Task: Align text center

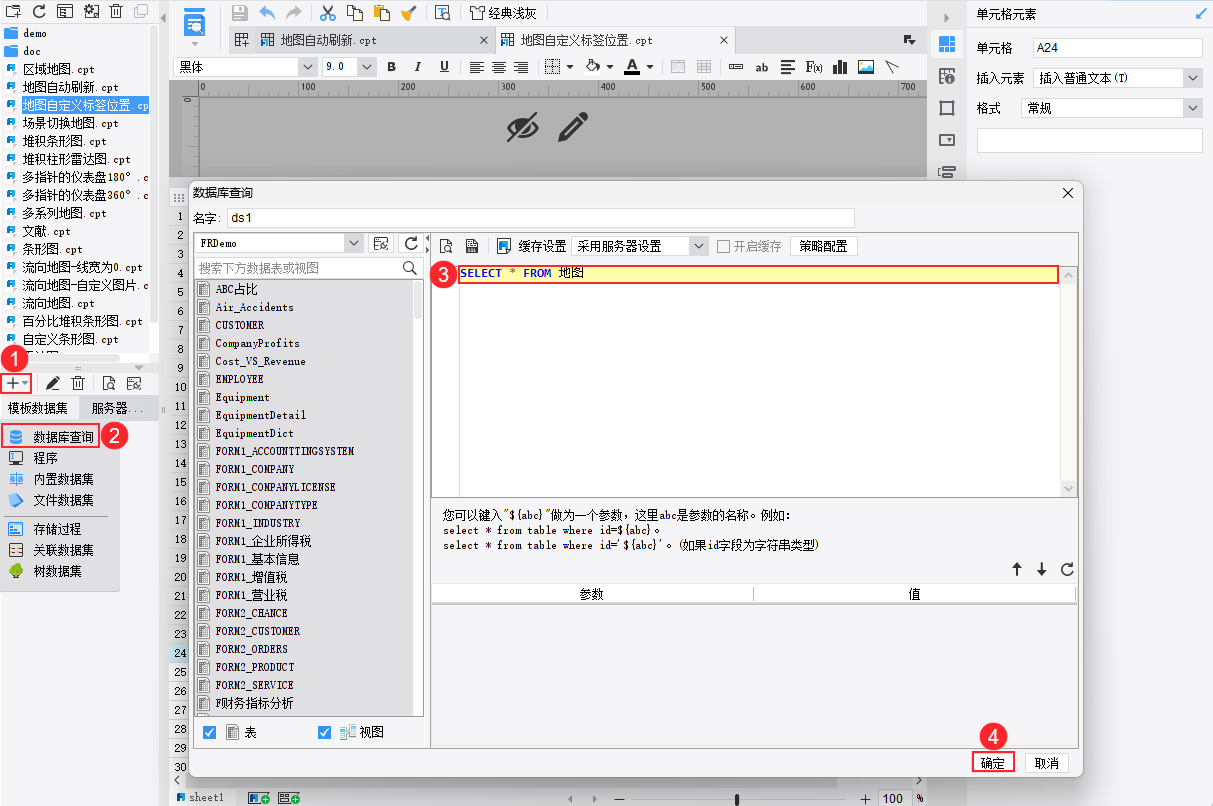Action: (499, 67)
